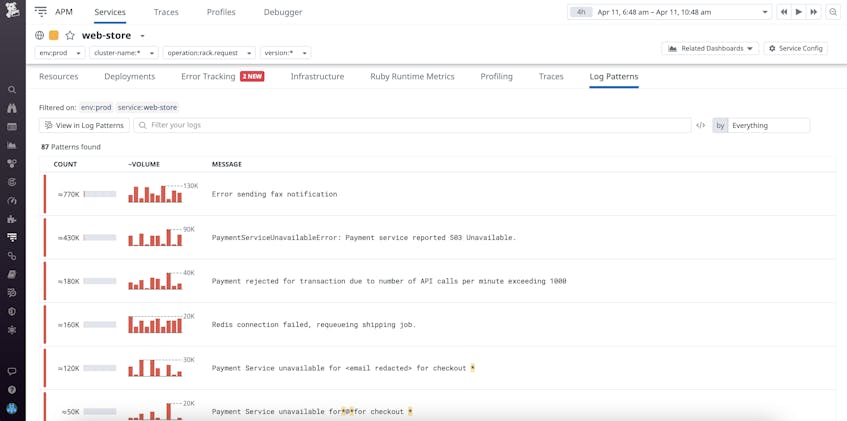Open the Ruby Runtime Metrics tab

(412, 77)
